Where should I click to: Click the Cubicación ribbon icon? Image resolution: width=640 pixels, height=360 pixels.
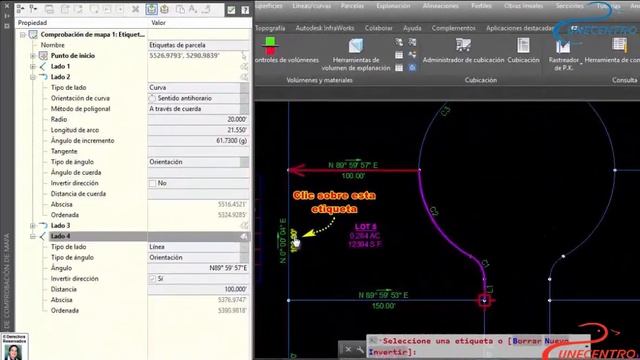click(x=523, y=50)
